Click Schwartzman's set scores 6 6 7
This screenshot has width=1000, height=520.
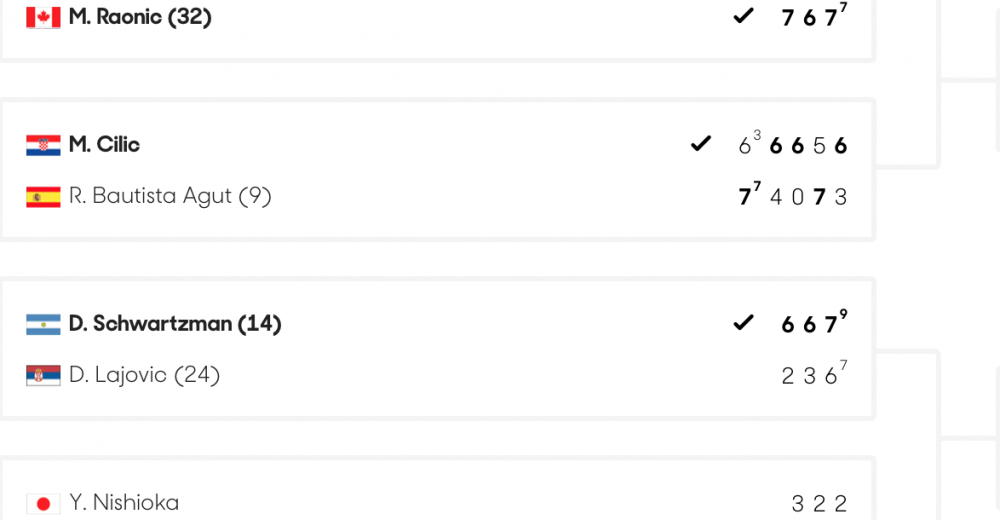(814, 322)
